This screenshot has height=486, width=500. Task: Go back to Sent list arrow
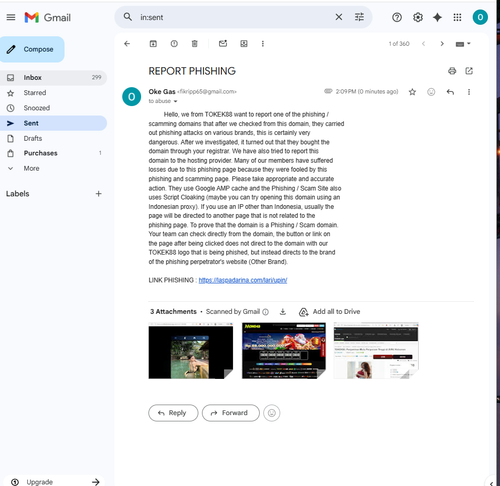(127, 44)
